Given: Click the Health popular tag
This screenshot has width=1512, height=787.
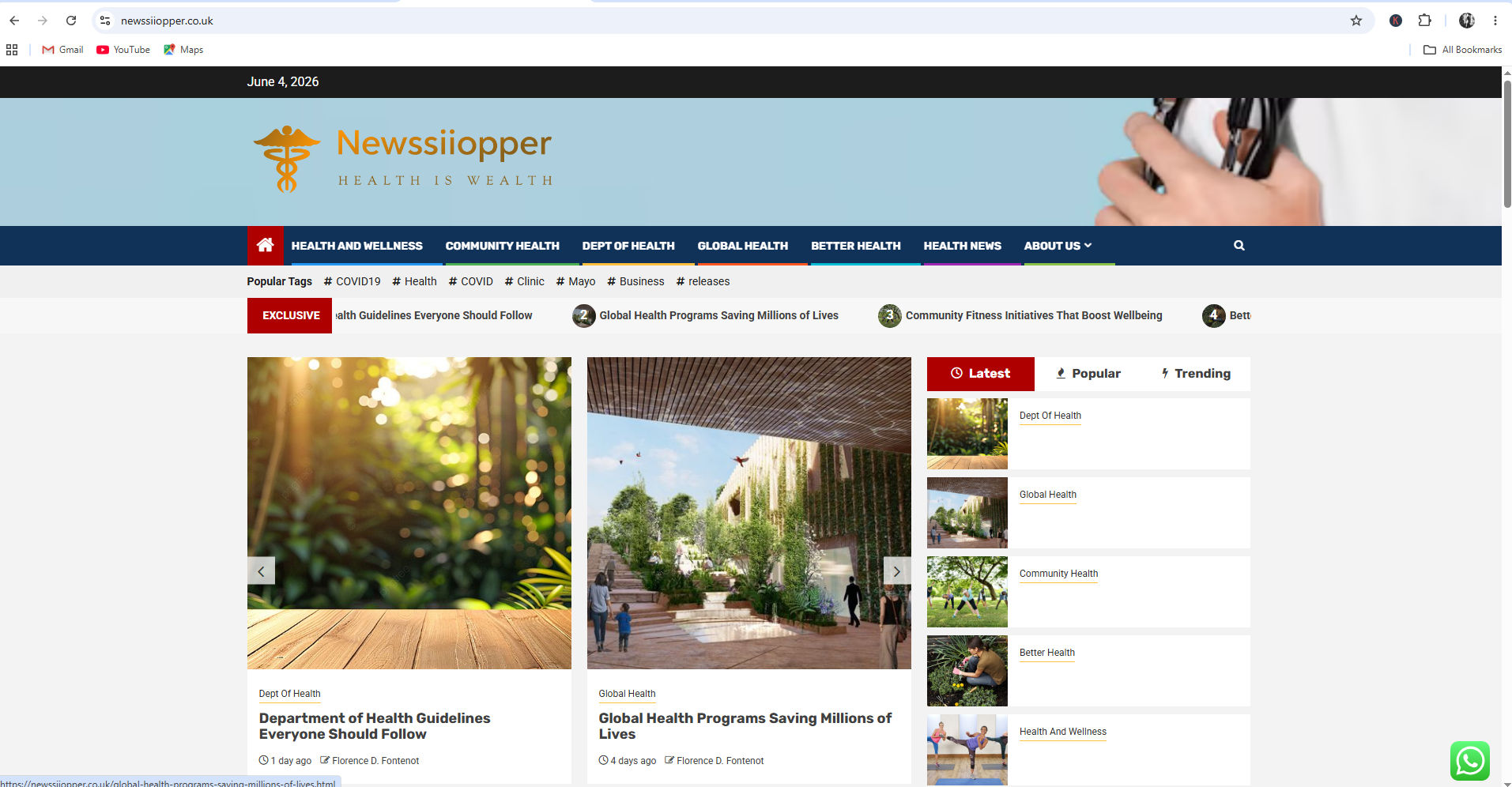Looking at the screenshot, I should point(414,281).
